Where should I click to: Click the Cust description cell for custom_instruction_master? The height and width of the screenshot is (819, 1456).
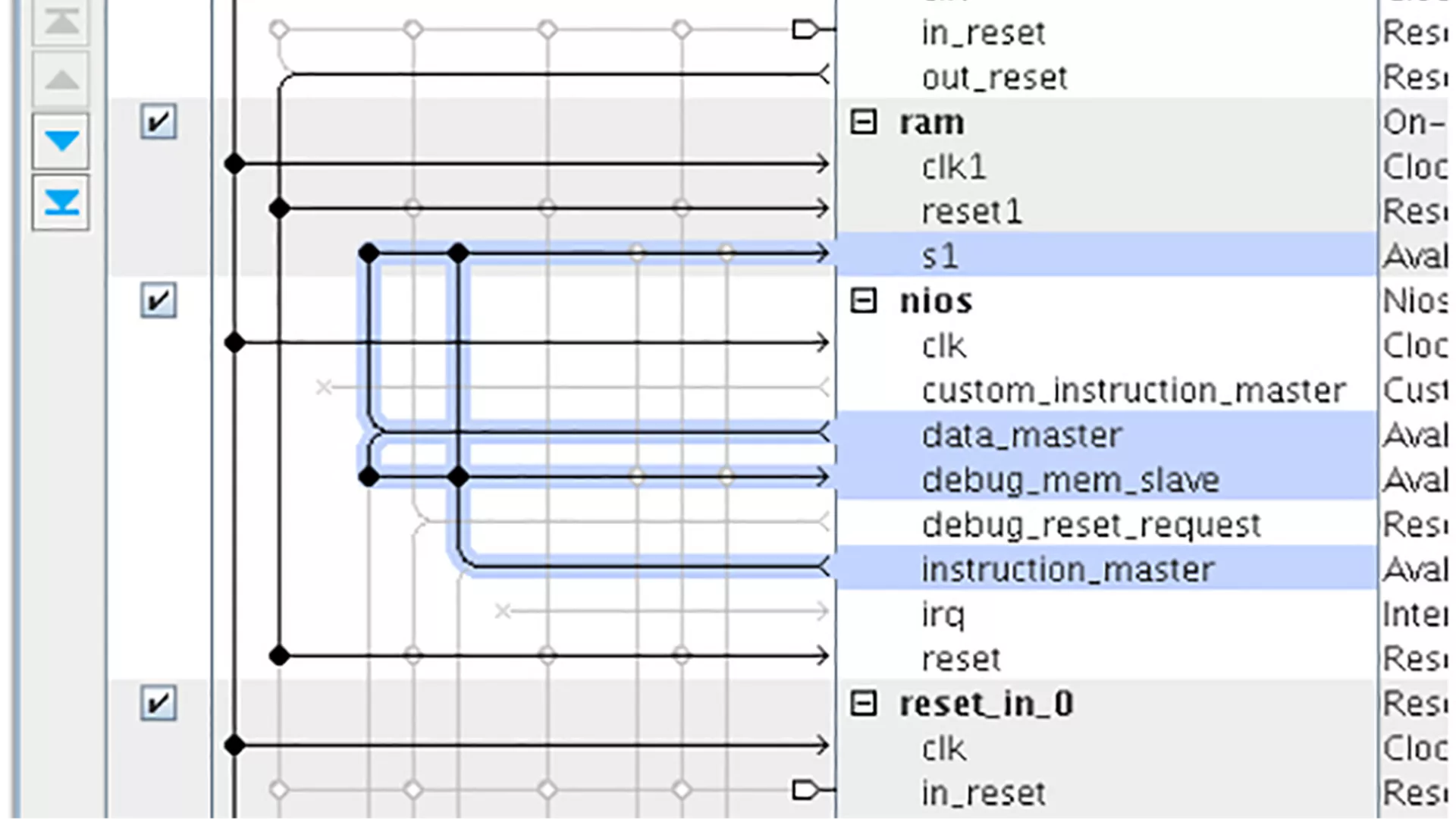click(1415, 391)
